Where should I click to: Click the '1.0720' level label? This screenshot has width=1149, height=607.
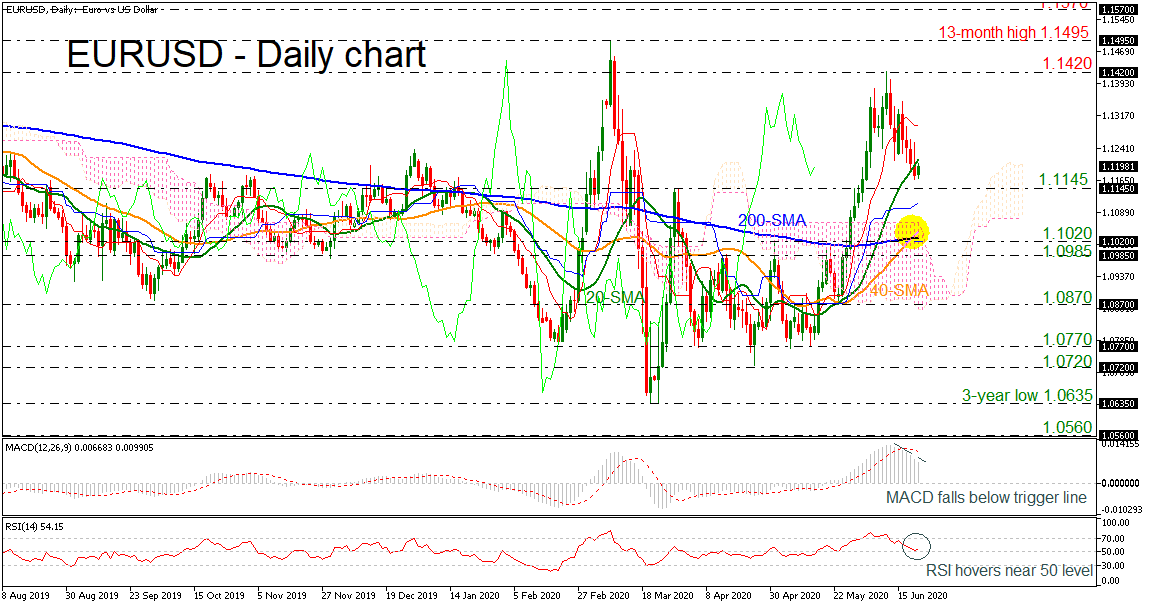click(x=1068, y=361)
